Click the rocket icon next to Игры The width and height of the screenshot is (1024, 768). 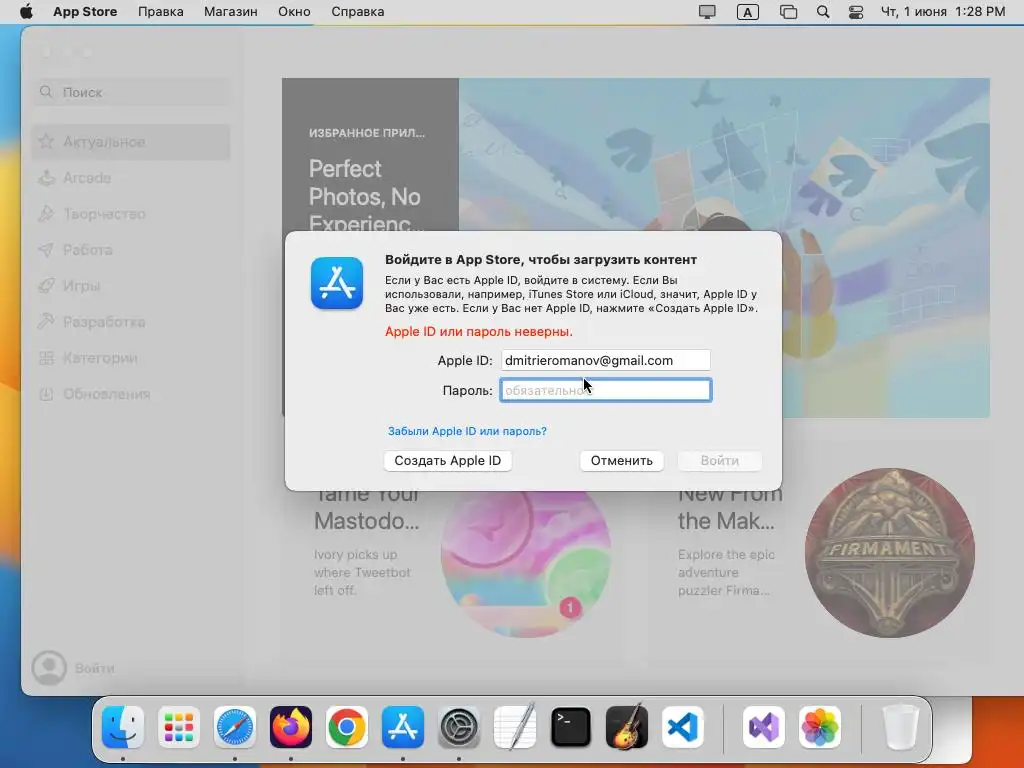click(x=46, y=285)
